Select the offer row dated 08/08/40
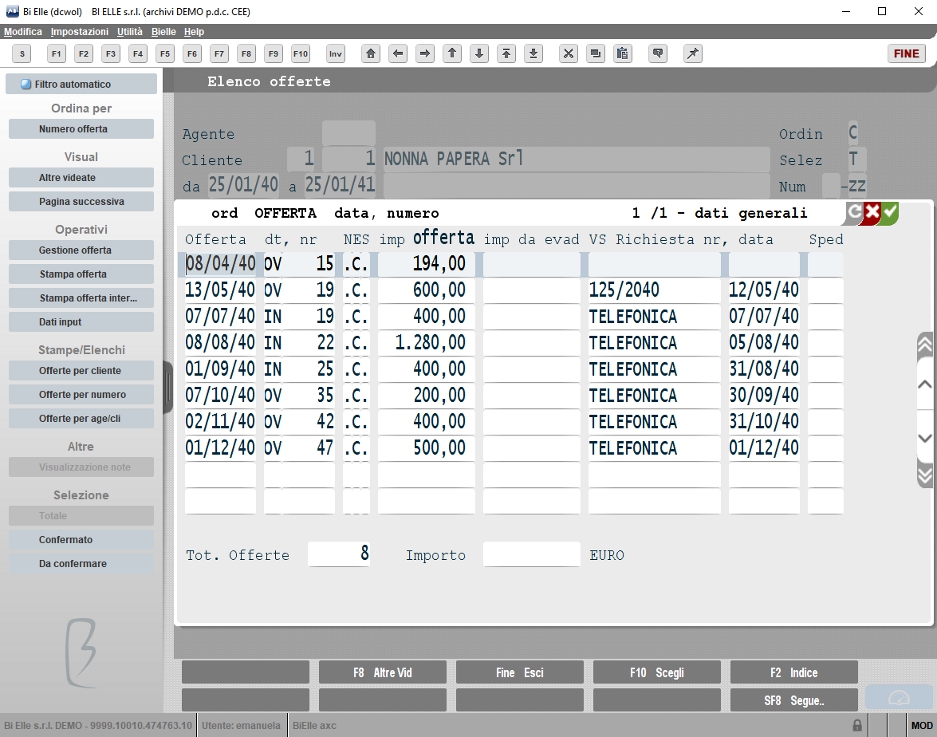The height and width of the screenshot is (737, 937). (x=514, y=342)
